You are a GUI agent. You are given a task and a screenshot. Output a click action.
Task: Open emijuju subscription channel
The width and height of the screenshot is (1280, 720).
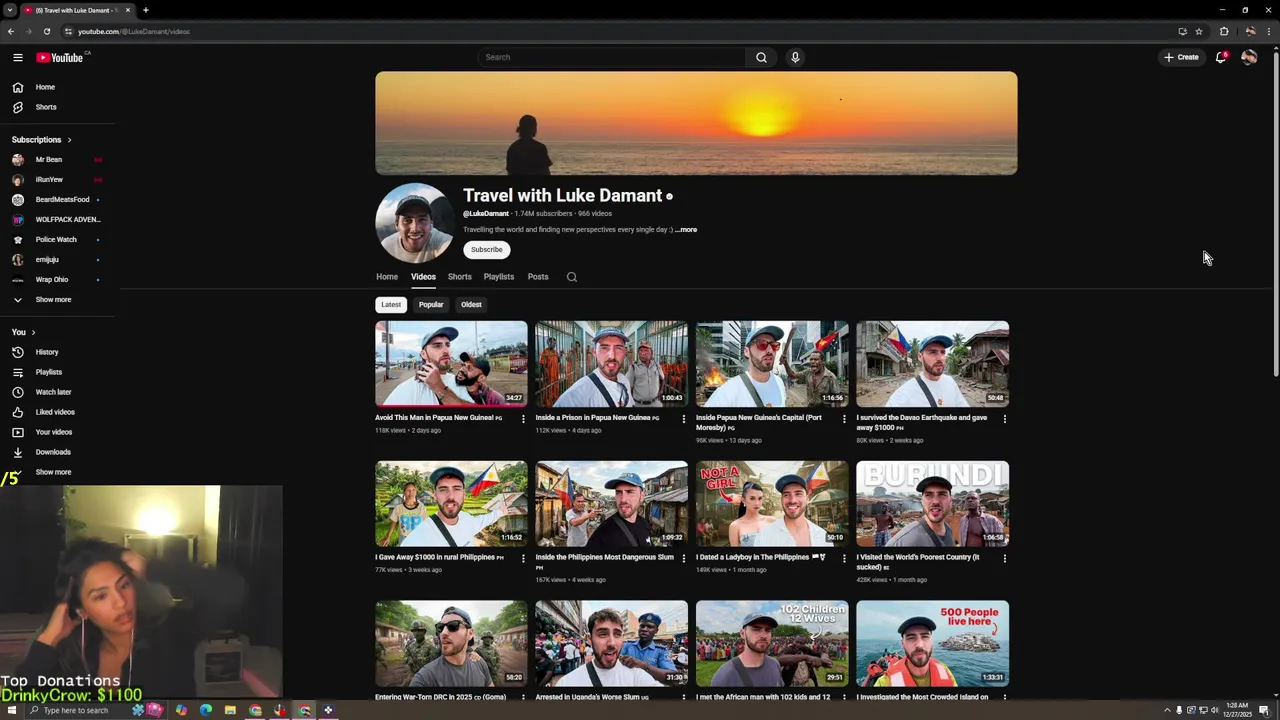[x=47, y=259]
